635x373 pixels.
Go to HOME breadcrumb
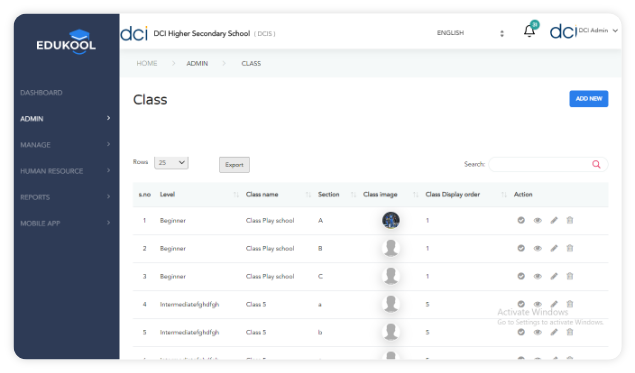(x=147, y=63)
